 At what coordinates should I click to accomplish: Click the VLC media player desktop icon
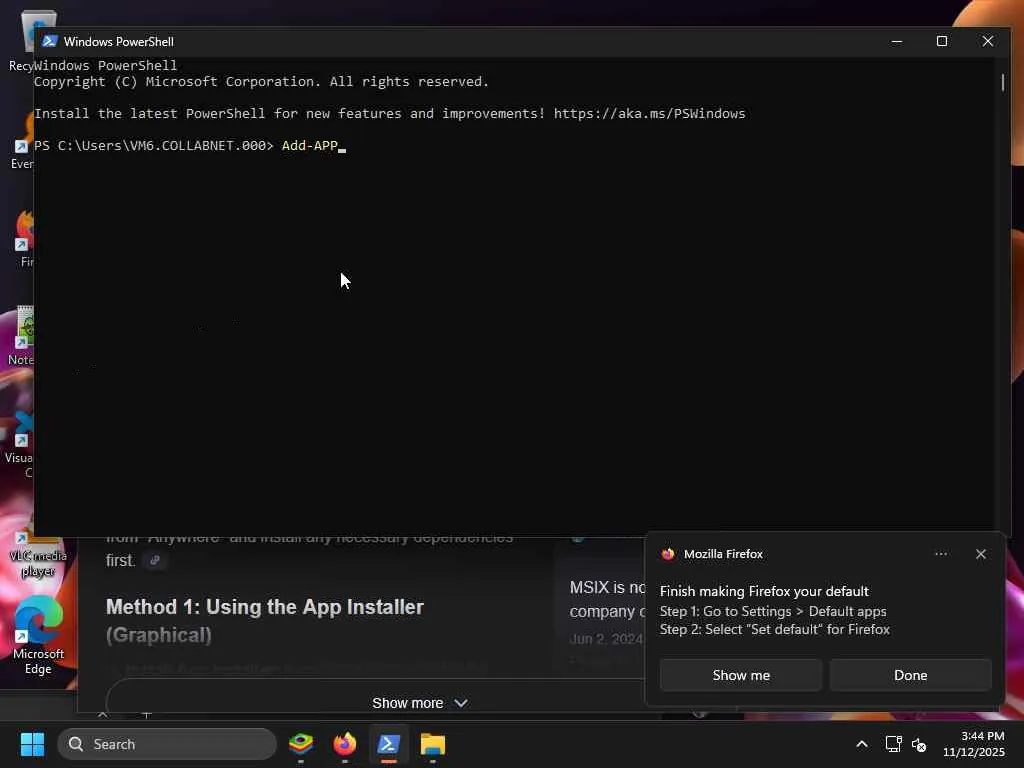click(x=38, y=555)
